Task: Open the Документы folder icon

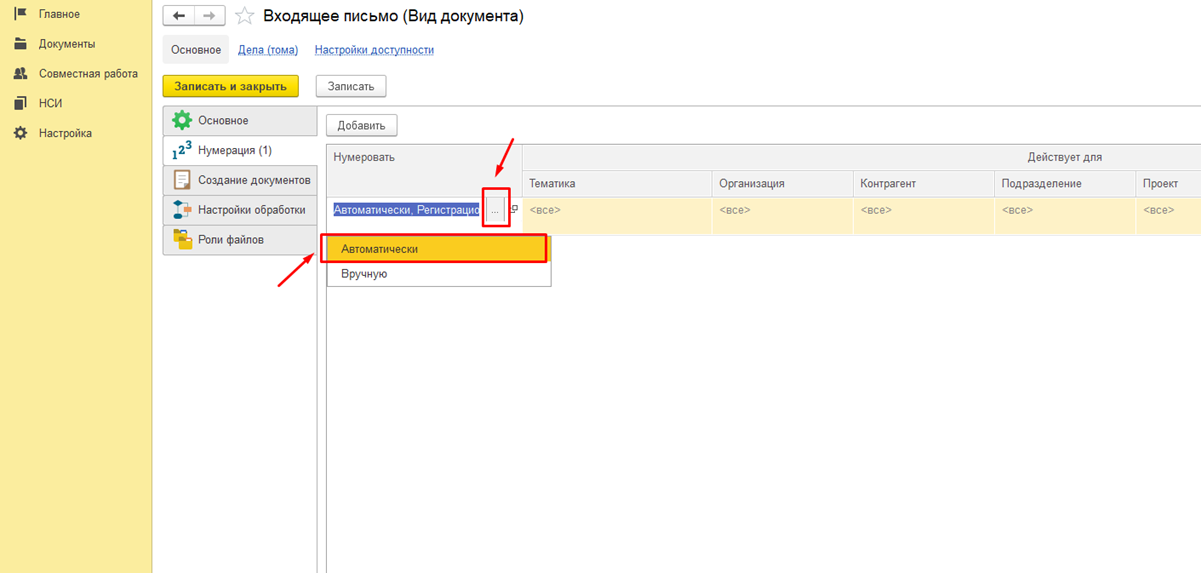Action: coord(20,44)
